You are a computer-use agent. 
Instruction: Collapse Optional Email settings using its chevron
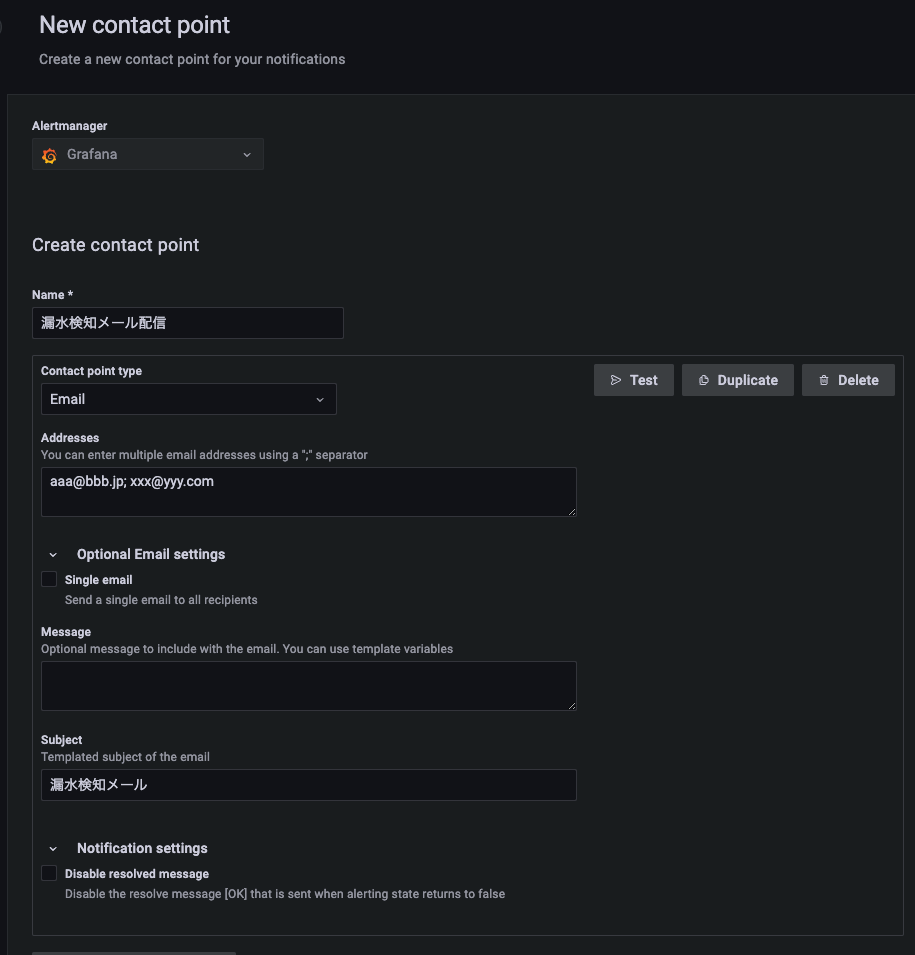pos(53,555)
